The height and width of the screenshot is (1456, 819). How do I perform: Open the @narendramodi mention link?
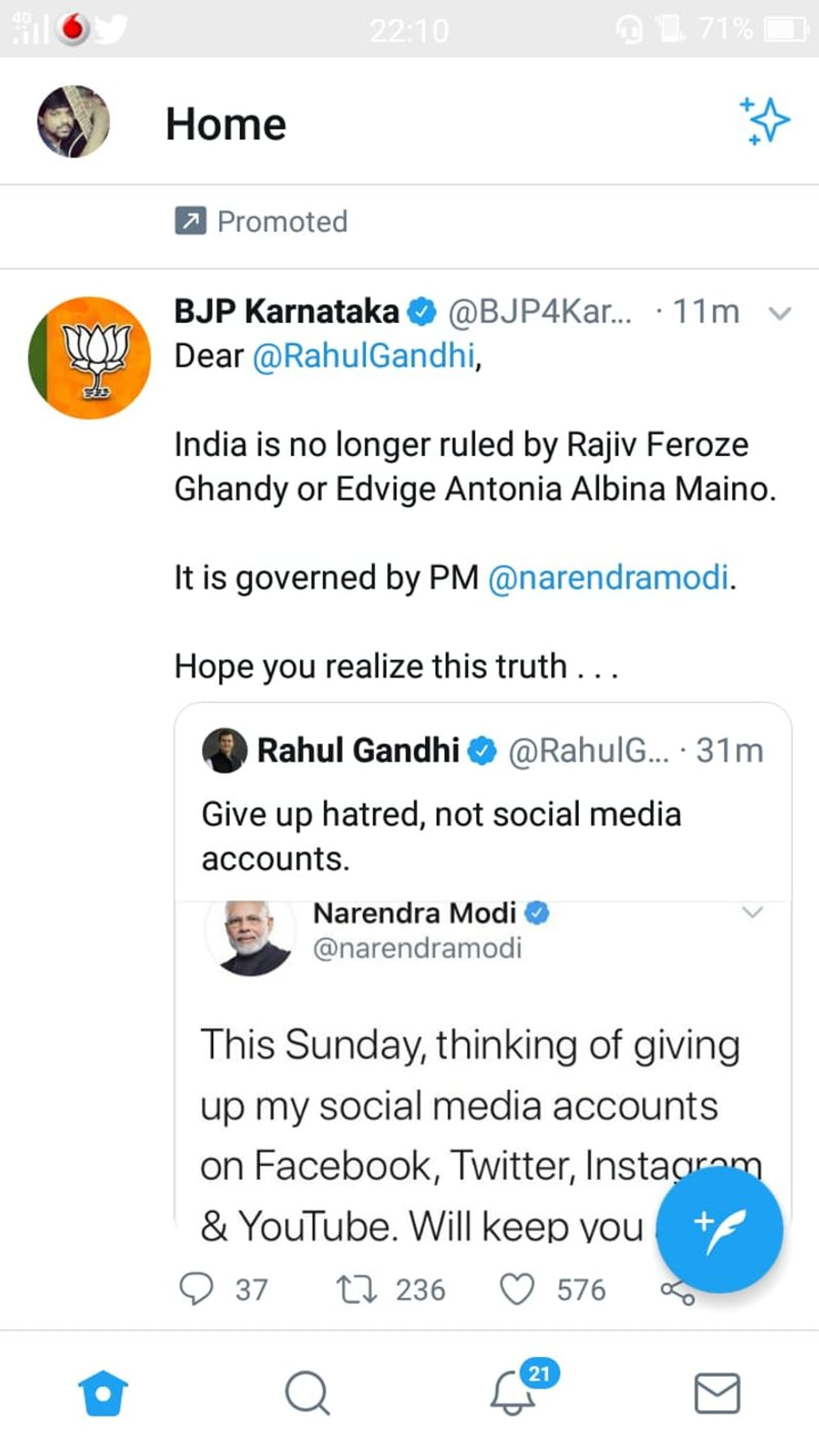click(x=608, y=577)
